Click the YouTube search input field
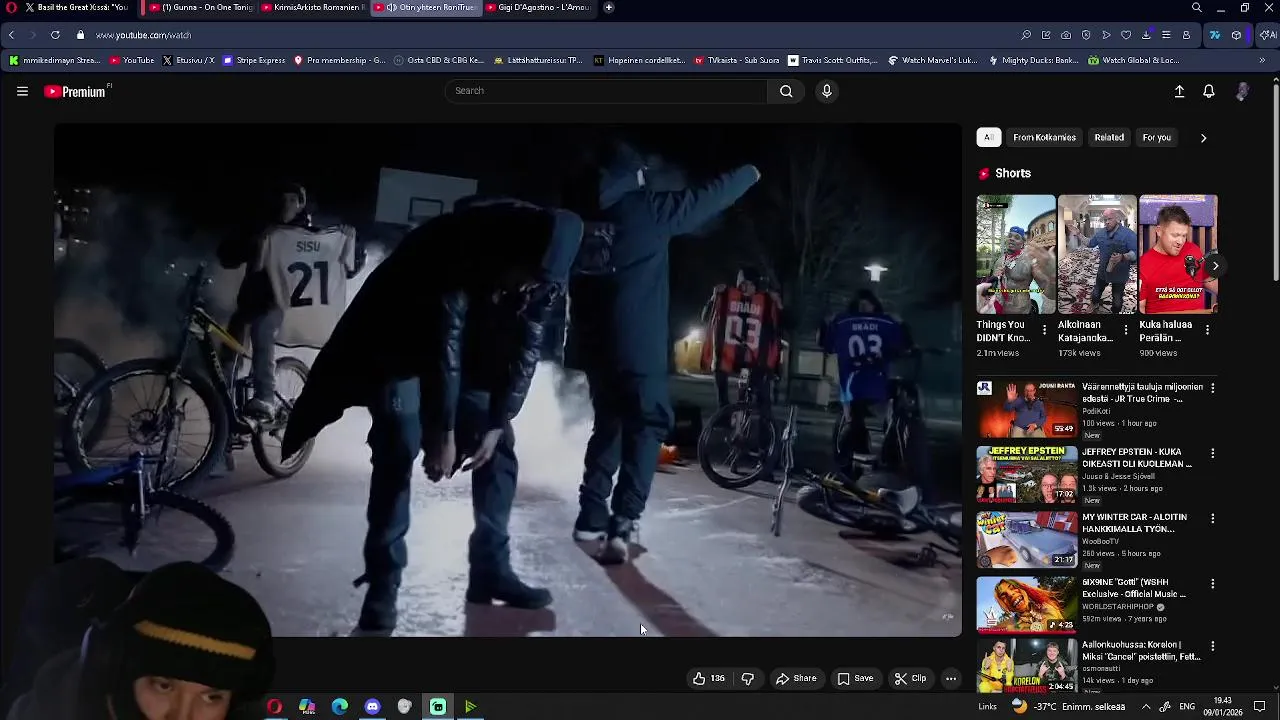This screenshot has height=720, width=1280. [606, 91]
